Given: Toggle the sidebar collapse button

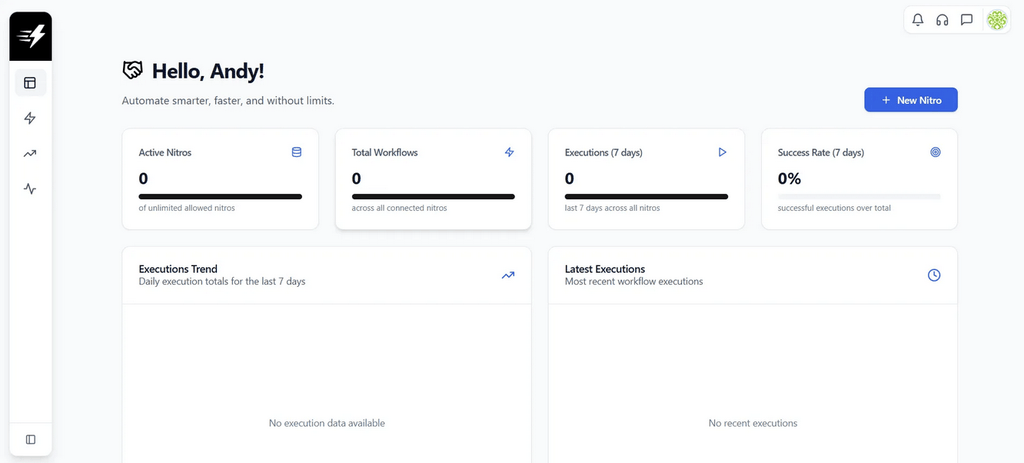Looking at the screenshot, I should click(30, 439).
